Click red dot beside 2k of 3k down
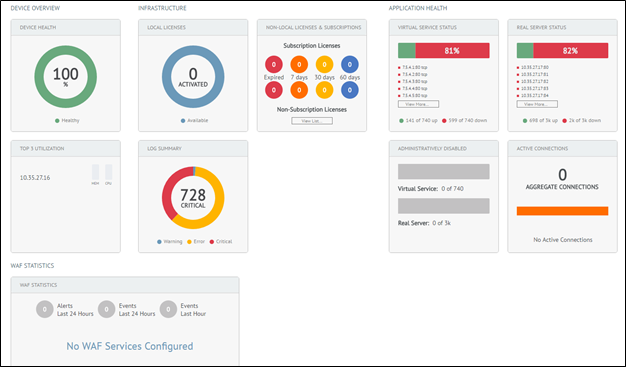Screen dimensions: 626x367 click(565, 121)
